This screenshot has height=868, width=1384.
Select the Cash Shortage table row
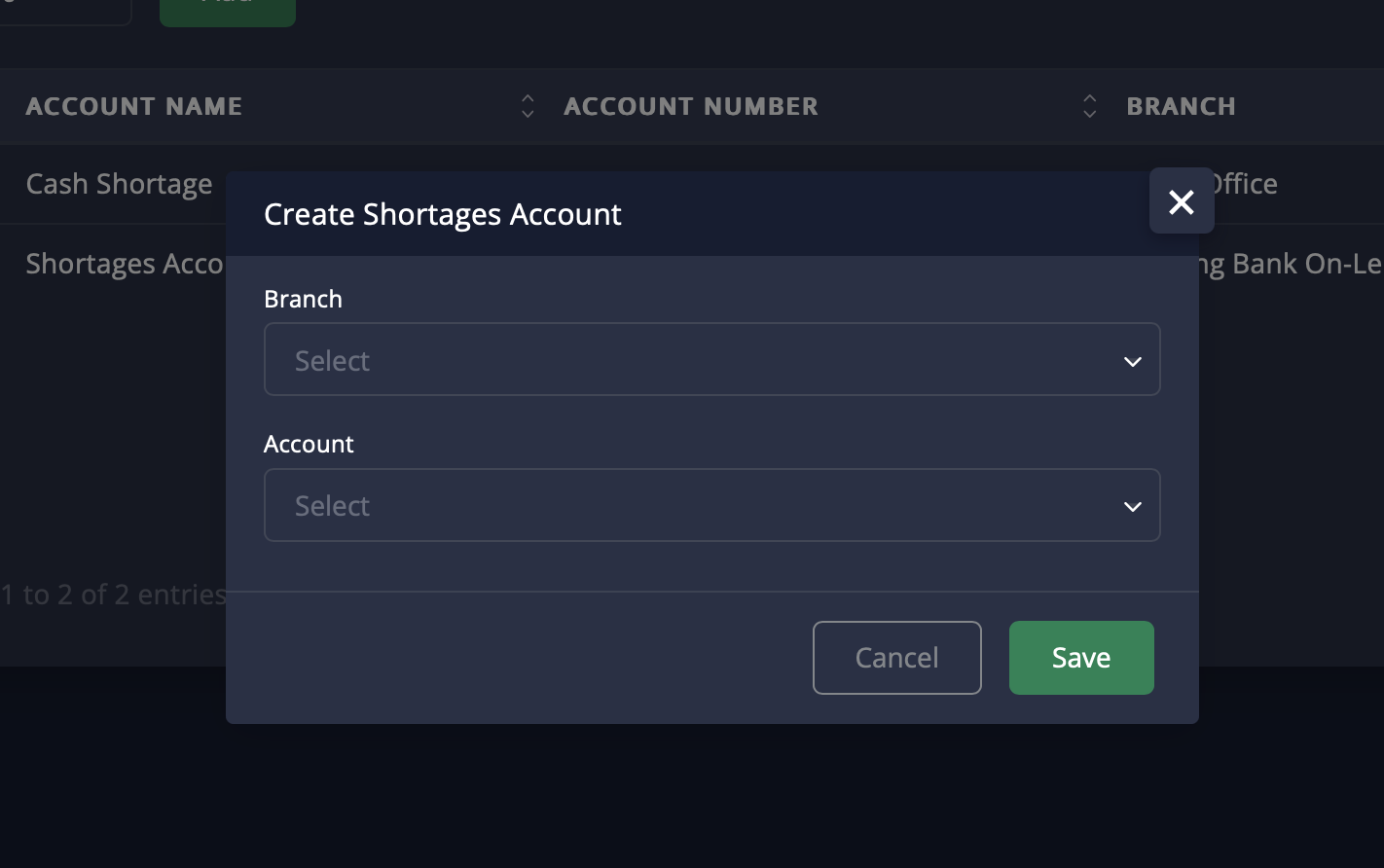tap(119, 184)
